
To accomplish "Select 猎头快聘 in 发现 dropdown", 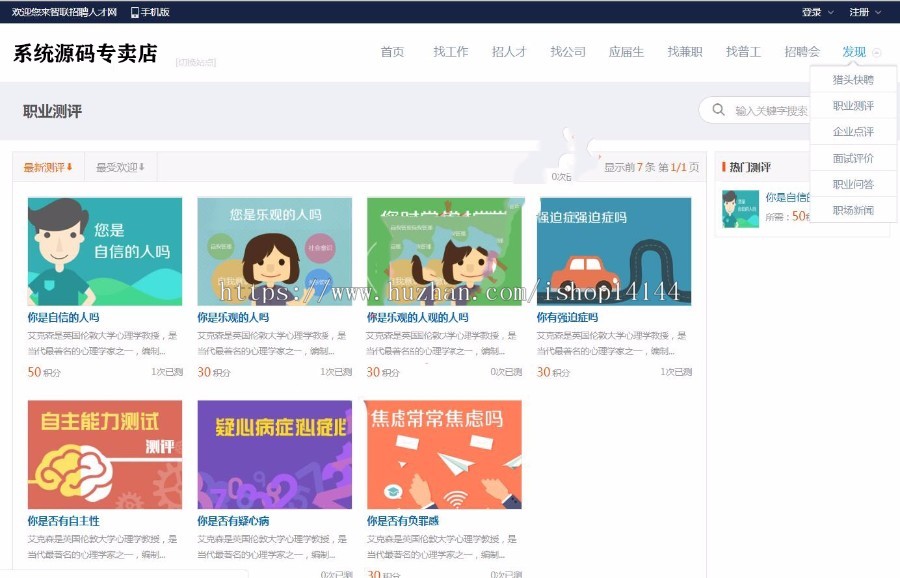I will (x=853, y=79).
